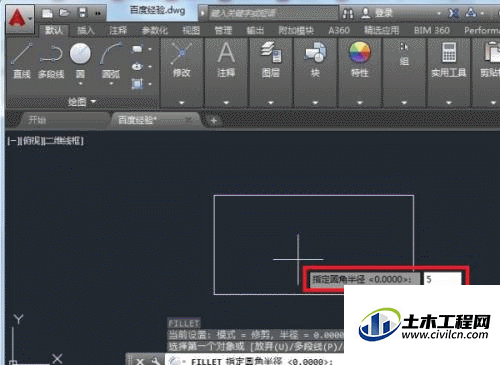Open the 组 (Group) panel
Image resolution: width=500 pixels, height=365 pixels.
coord(404,54)
